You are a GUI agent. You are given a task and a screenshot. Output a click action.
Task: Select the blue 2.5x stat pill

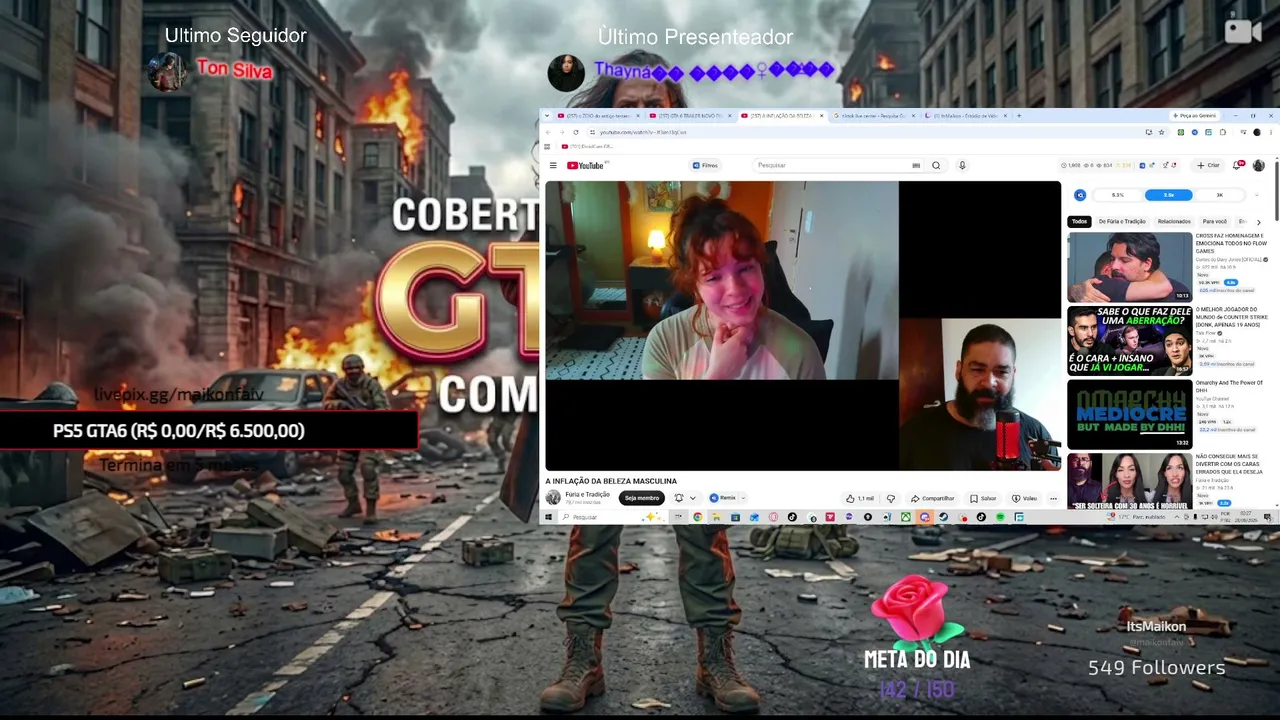1168,195
